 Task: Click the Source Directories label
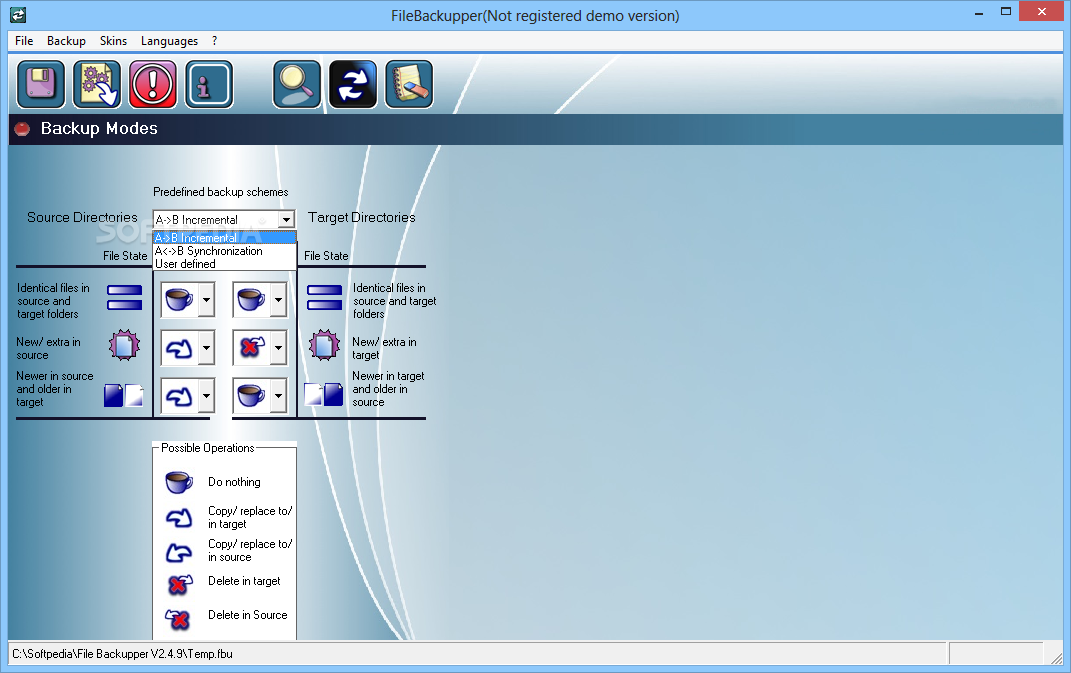[82, 217]
